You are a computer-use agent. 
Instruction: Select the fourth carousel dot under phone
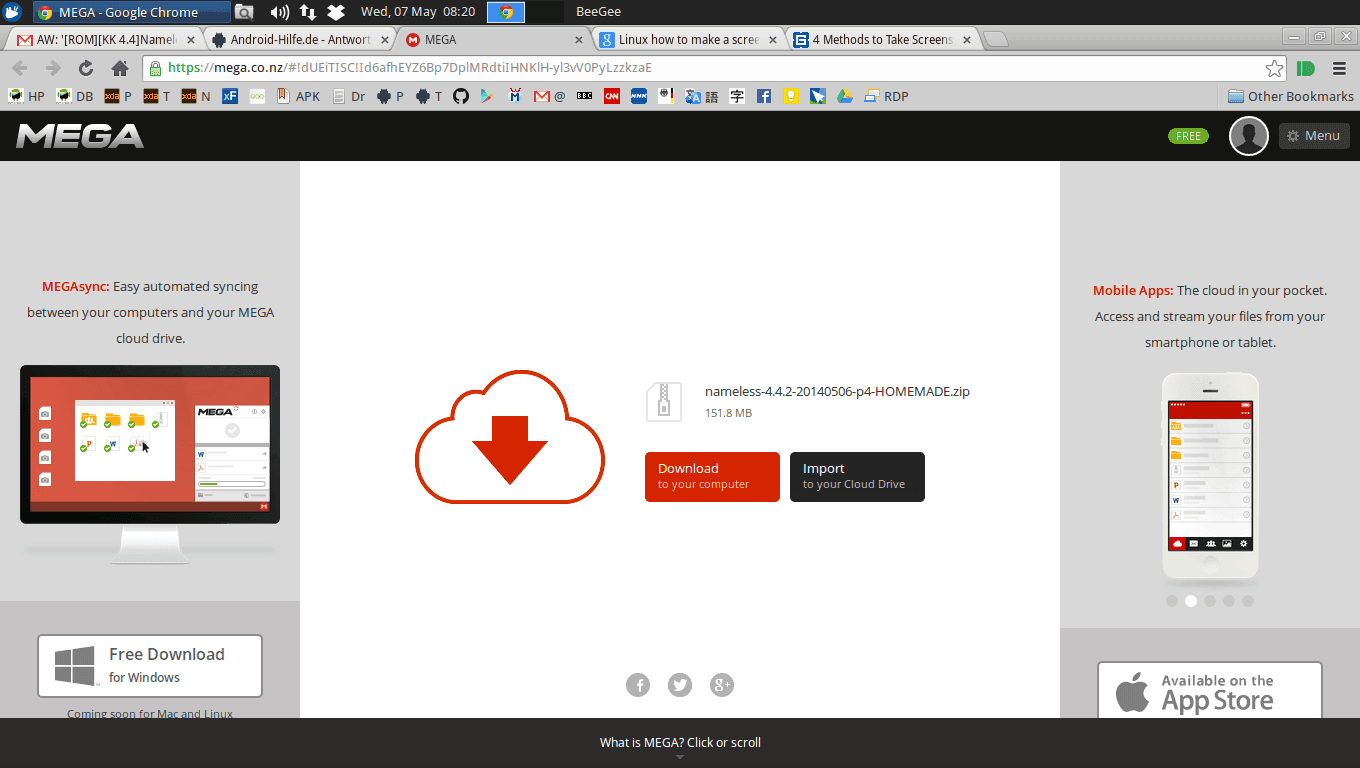1229,601
